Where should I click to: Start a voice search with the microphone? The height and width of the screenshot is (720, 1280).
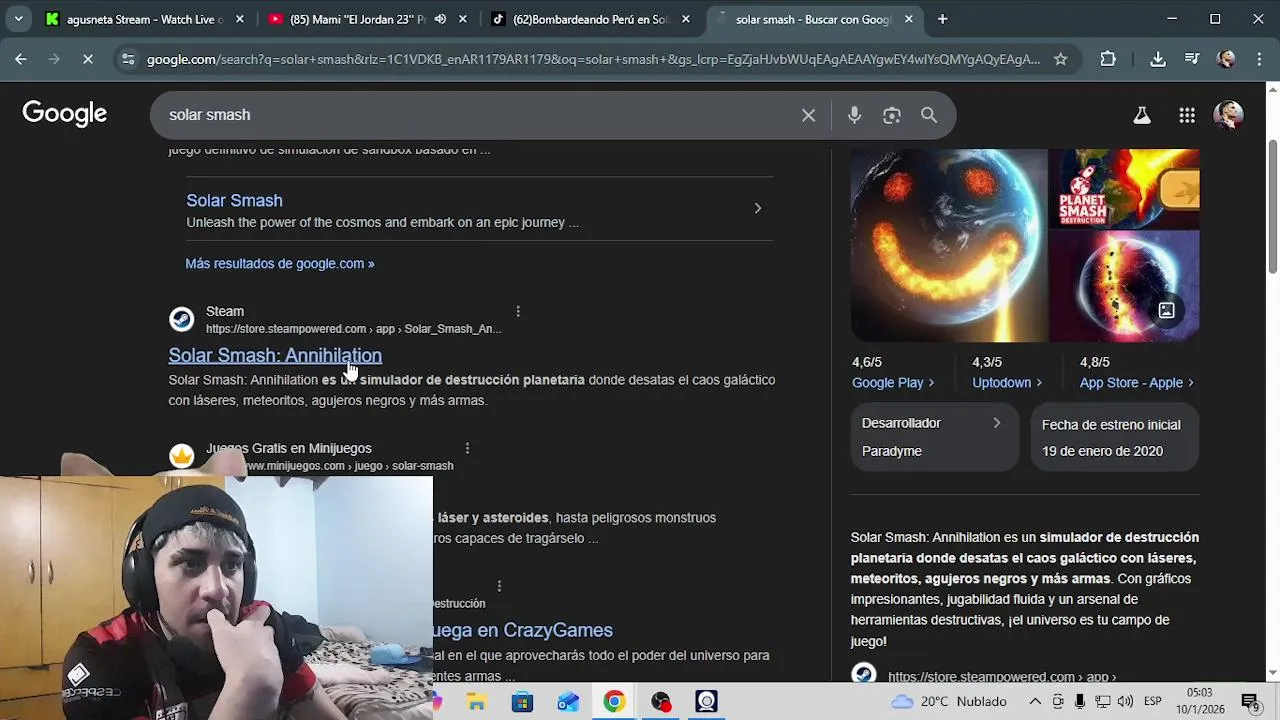854,115
